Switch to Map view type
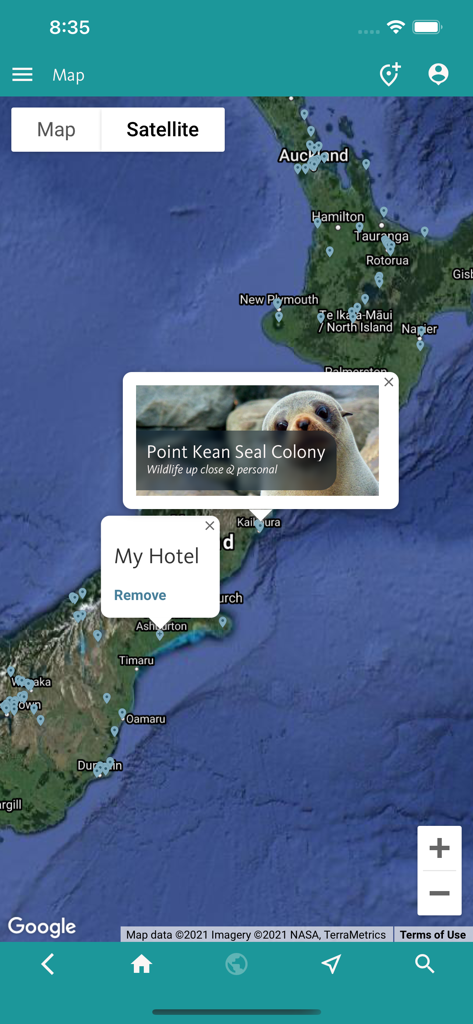Image resolution: width=473 pixels, height=1024 pixels. pos(56,129)
